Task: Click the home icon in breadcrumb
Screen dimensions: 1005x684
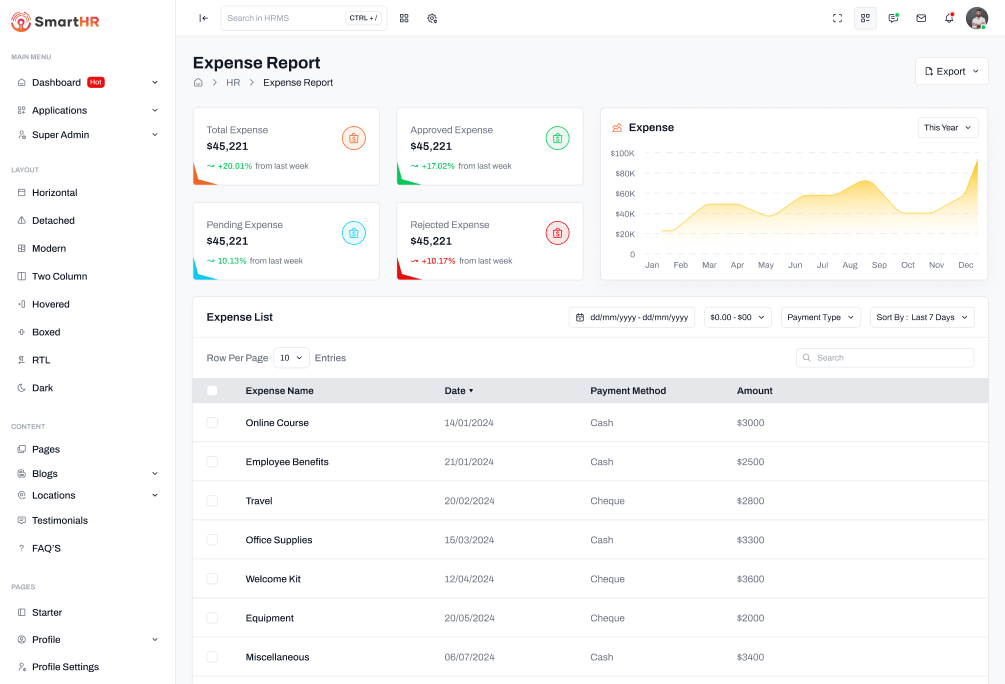Action: coord(198,83)
